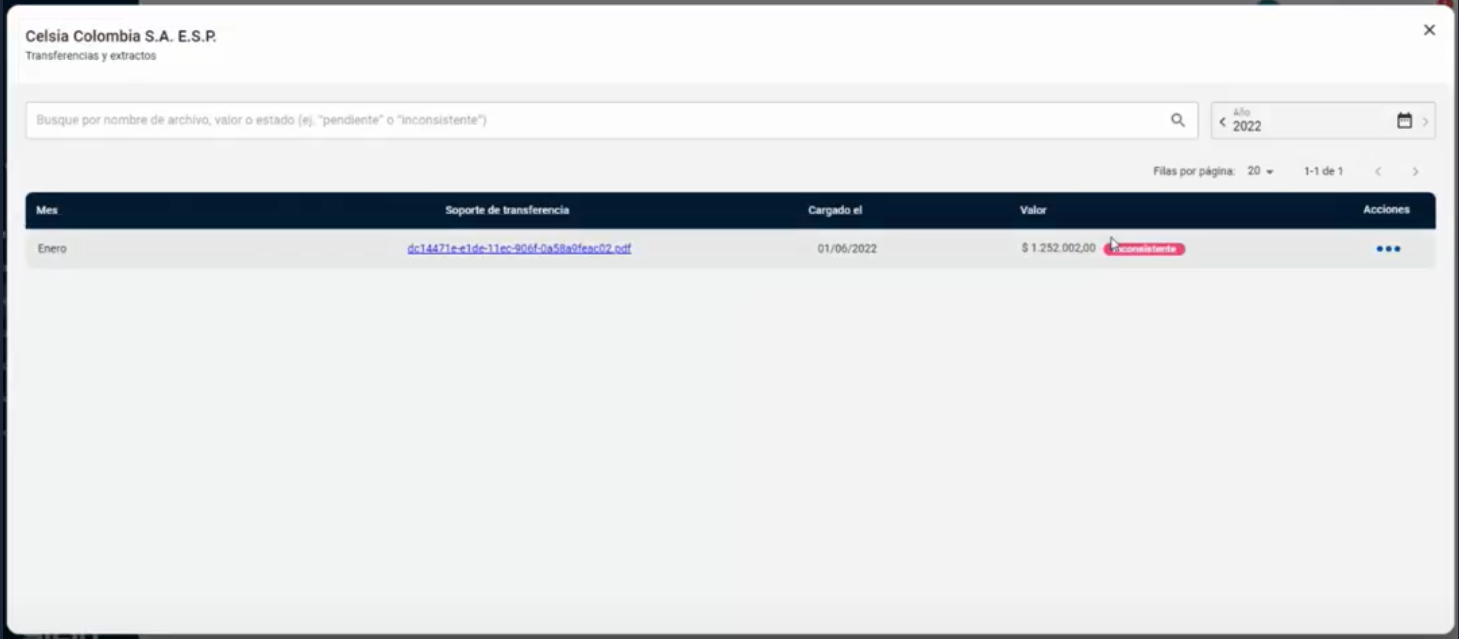Viewport: 1459px width, 639px height.
Task: Click the Valor column header
Action: (x=1033, y=210)
